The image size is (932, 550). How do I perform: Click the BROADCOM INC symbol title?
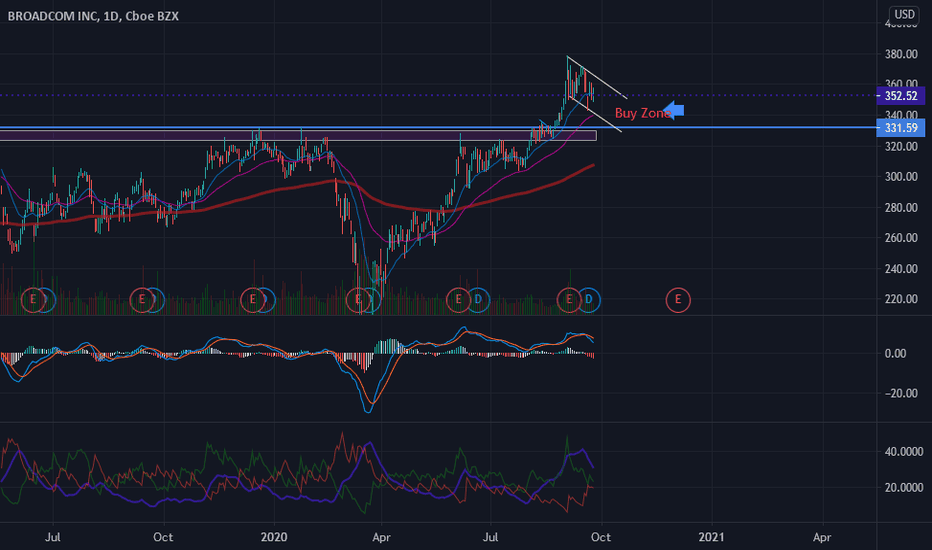[53, 16]
